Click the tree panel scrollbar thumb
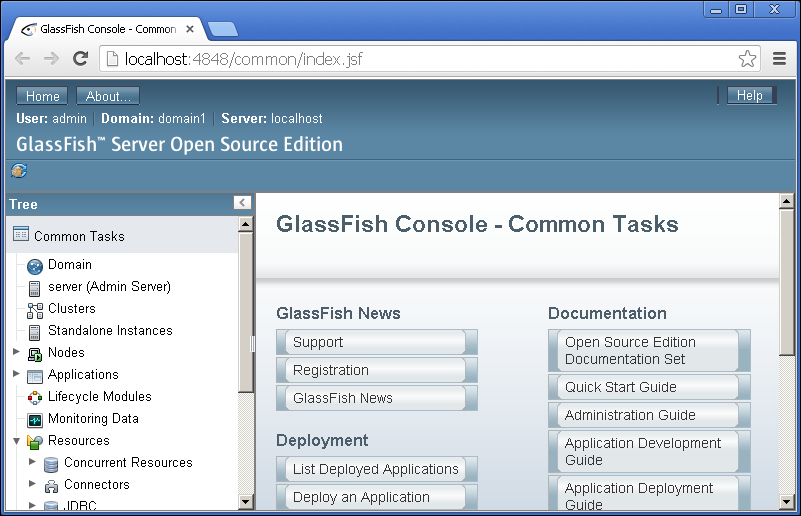 246,313
